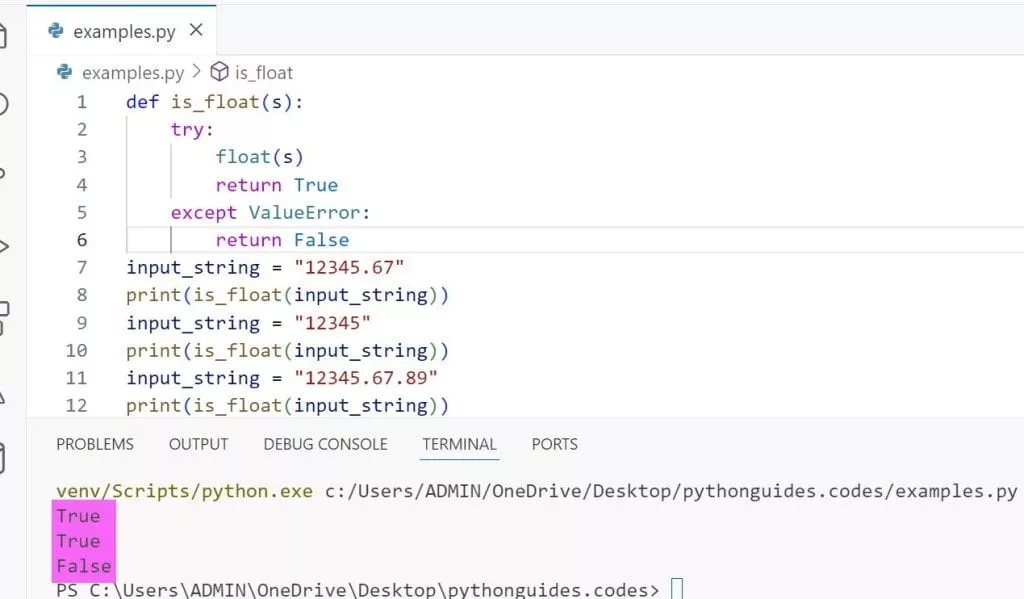
Task: Open the Search view in activity bar
Action: tap(3, 104)
